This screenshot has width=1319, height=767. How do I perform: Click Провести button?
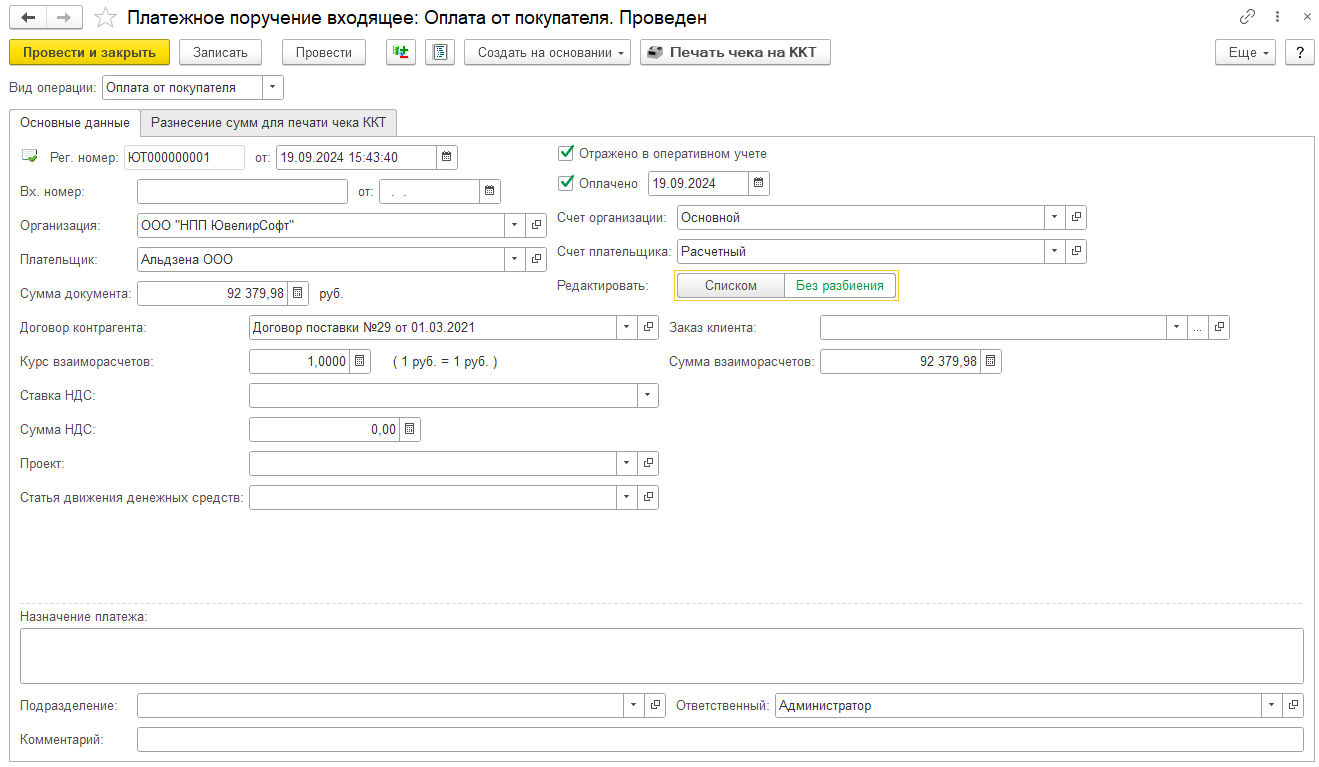324,52
